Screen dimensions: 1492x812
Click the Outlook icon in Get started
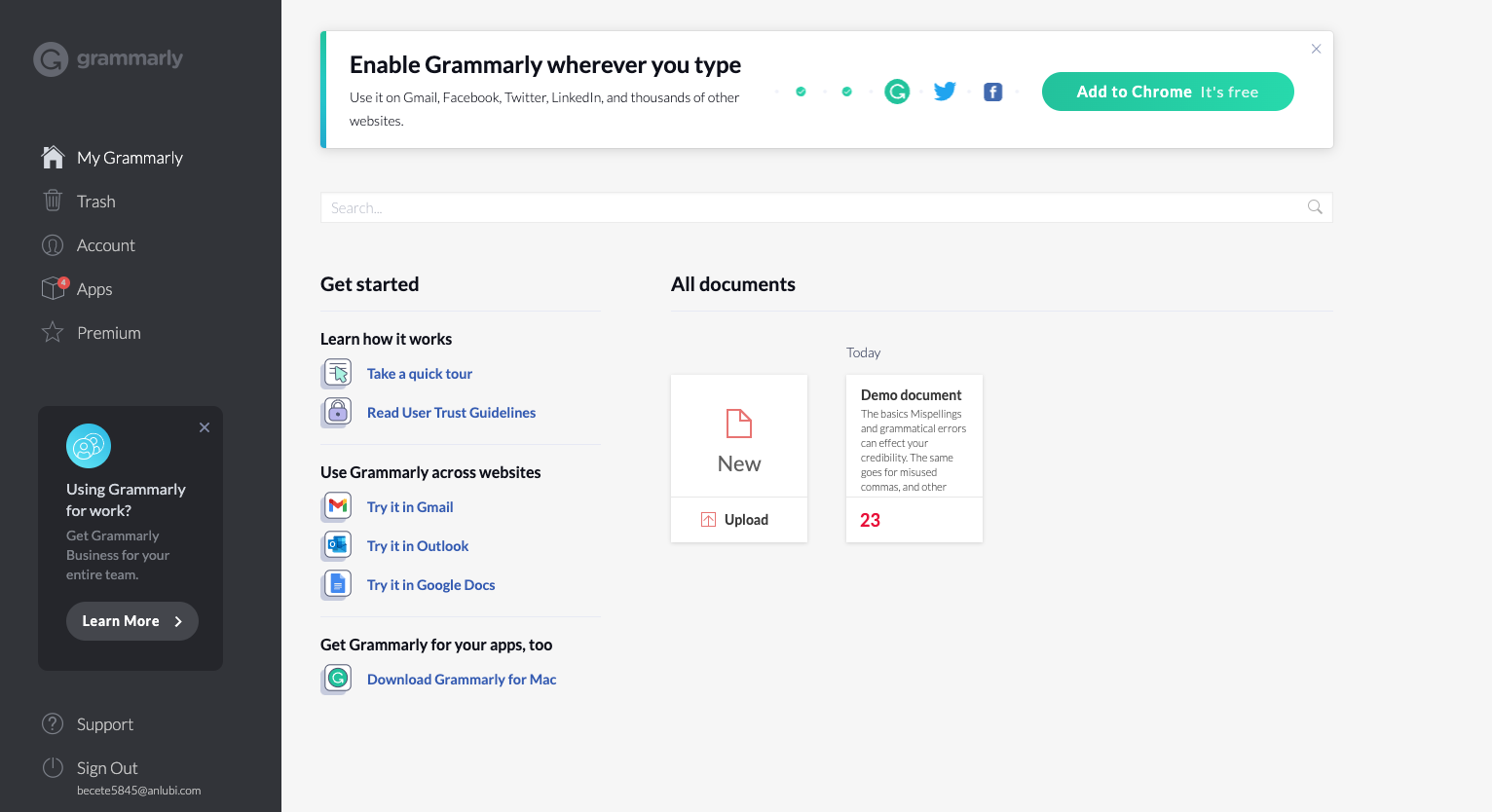336,545
